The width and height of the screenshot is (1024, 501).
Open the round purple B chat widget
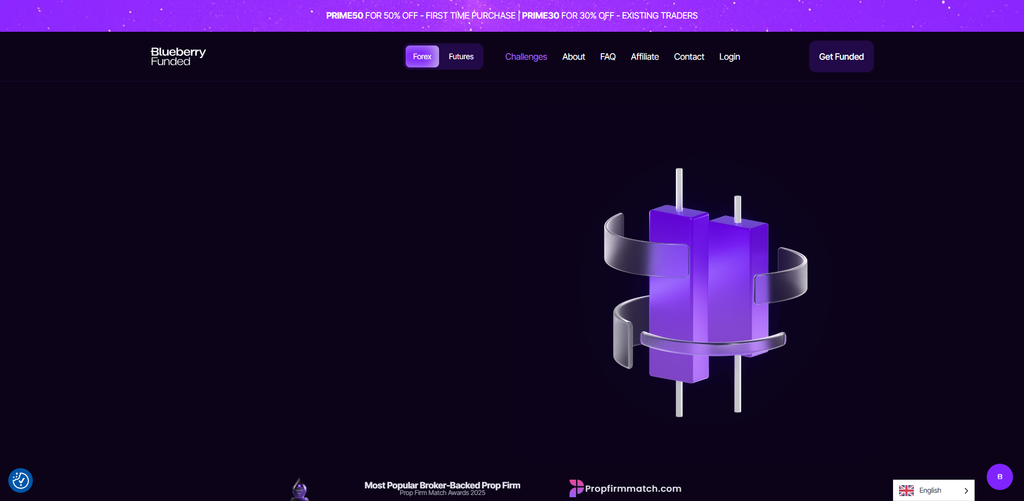point(999,477)
